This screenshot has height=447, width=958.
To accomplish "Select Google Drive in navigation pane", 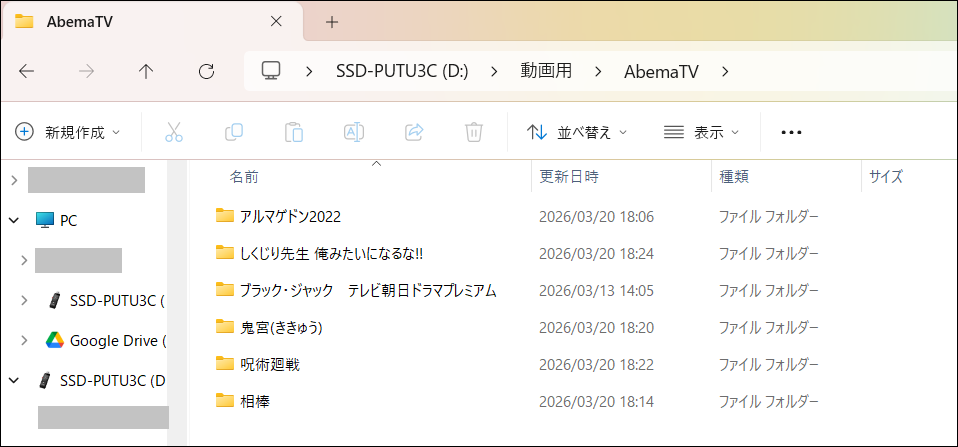I will 119,340.
